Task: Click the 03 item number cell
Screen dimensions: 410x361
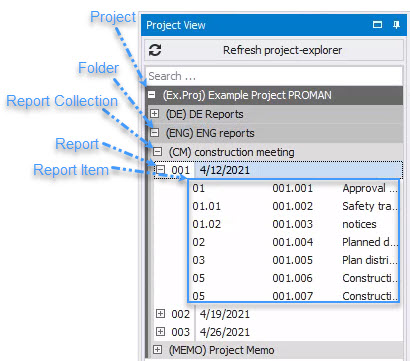Action: [198, 260]
